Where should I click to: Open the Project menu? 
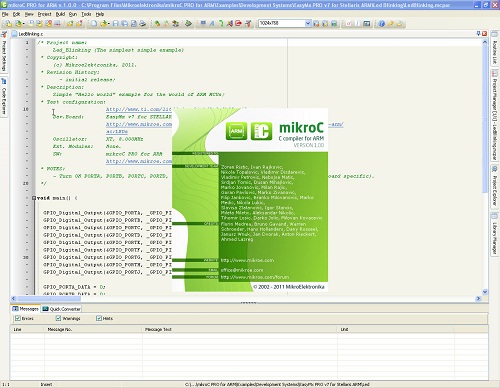click(x=44, y=14)
